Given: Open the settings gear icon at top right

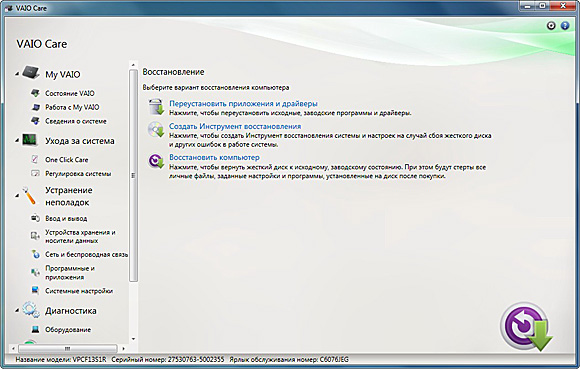Looking at the screenshot, I should [551, 26].
